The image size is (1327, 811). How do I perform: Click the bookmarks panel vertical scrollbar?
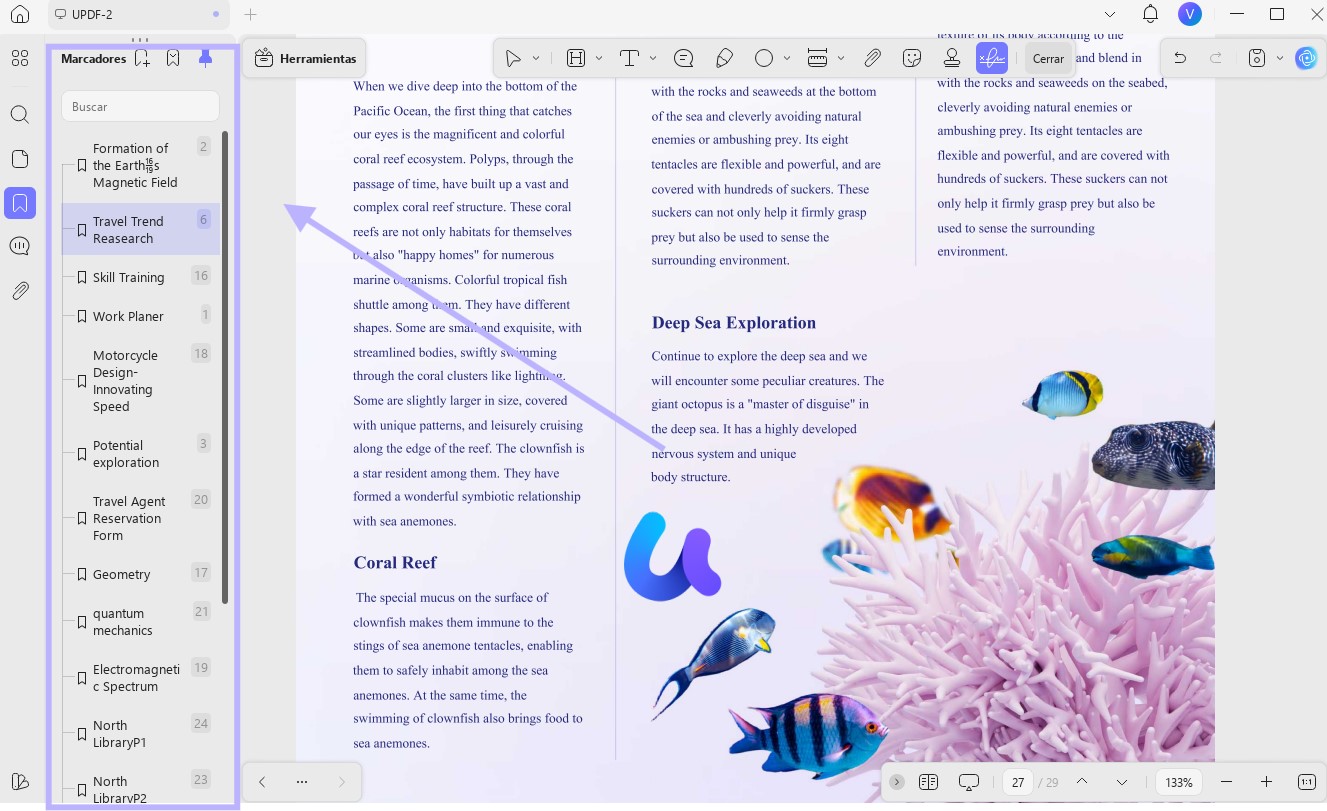pyautogui.click(x=225, y=367)
